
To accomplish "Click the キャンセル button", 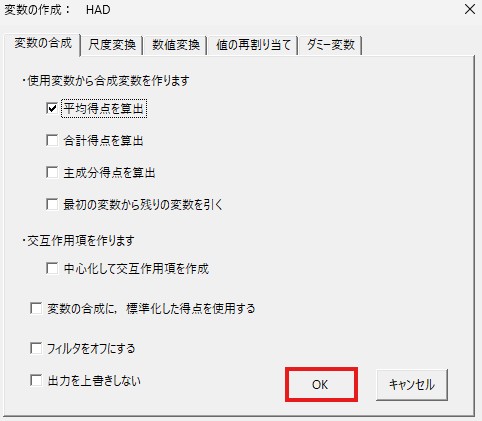I will click(412, 385).
